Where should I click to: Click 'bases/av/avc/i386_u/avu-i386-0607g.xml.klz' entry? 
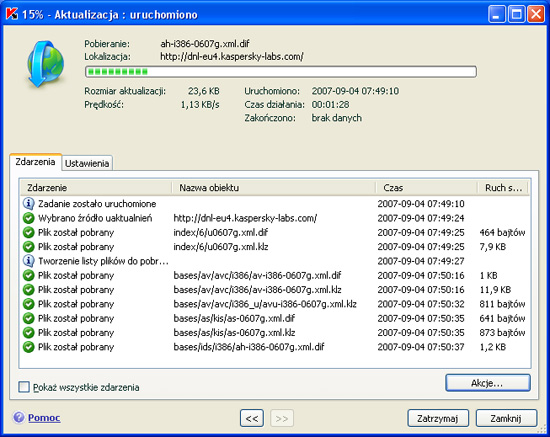click(265, 304)
